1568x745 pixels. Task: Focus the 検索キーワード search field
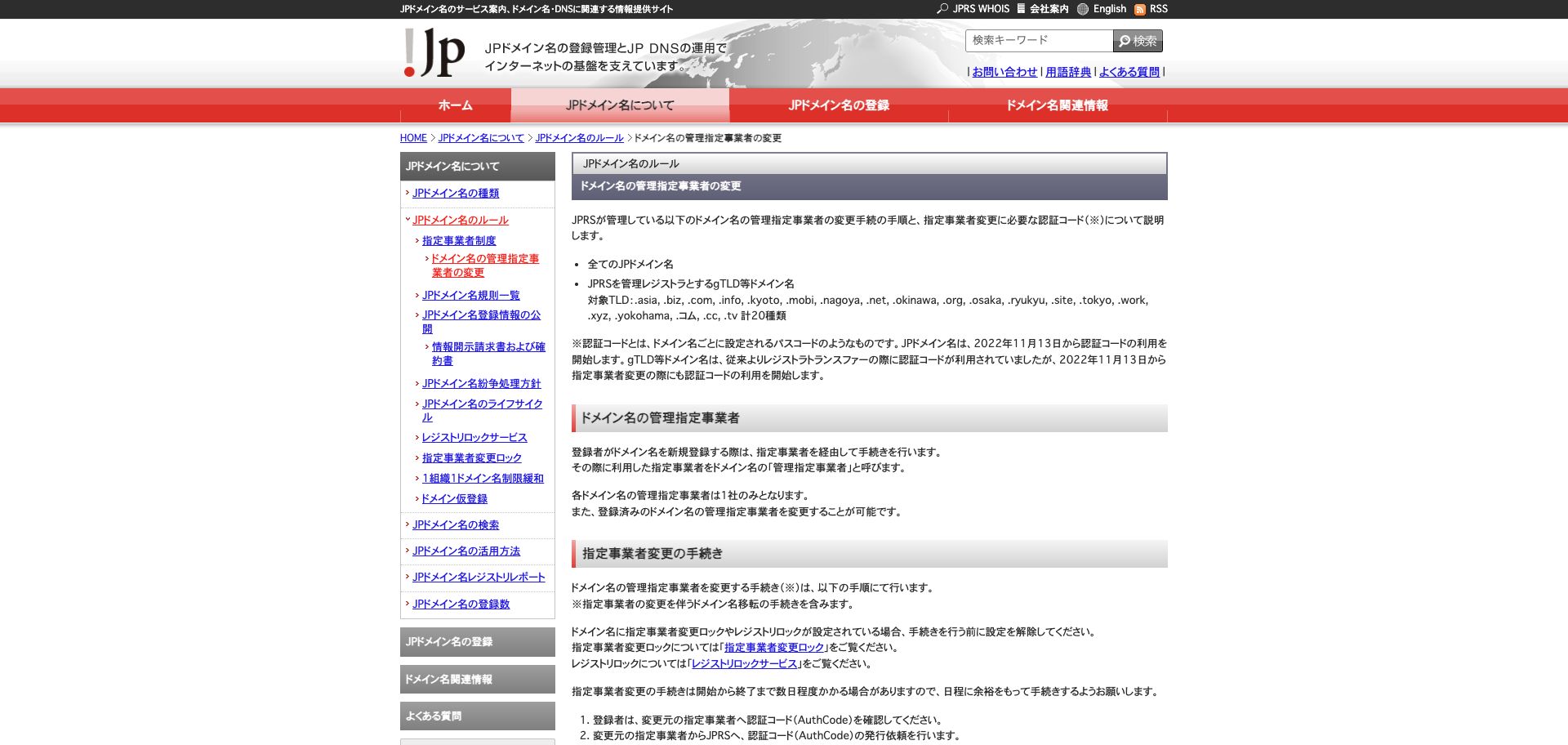click(x=1039, y=41)
